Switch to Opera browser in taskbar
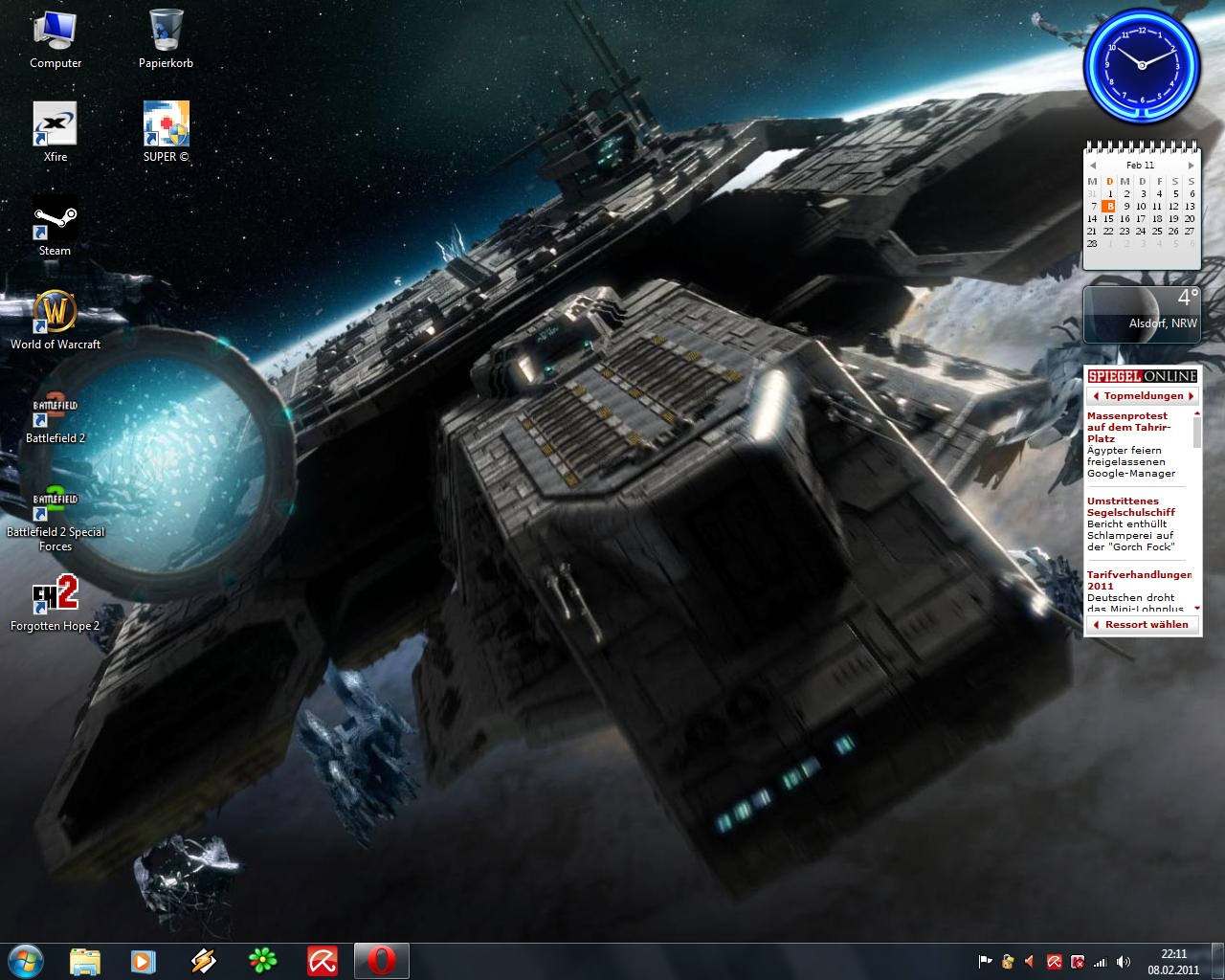1225x980 pixels. 381,961
